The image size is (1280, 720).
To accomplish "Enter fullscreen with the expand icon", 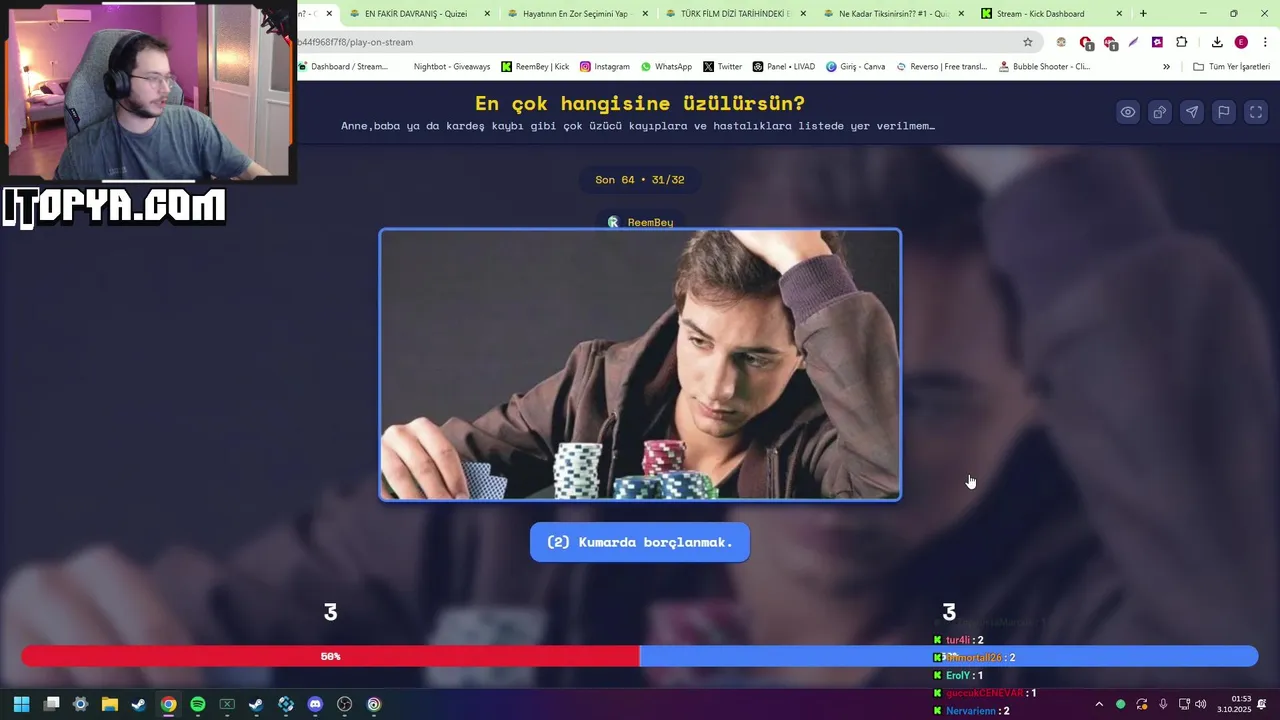I will [x=1256, y=112].
